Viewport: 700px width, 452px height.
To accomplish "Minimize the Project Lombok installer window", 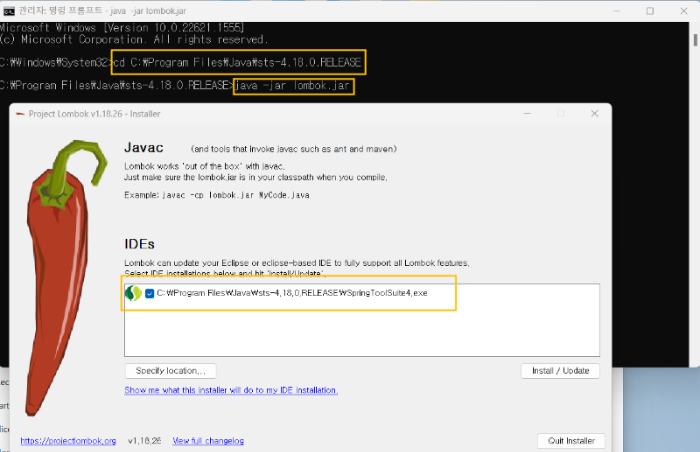I will [x=527, y=113].
